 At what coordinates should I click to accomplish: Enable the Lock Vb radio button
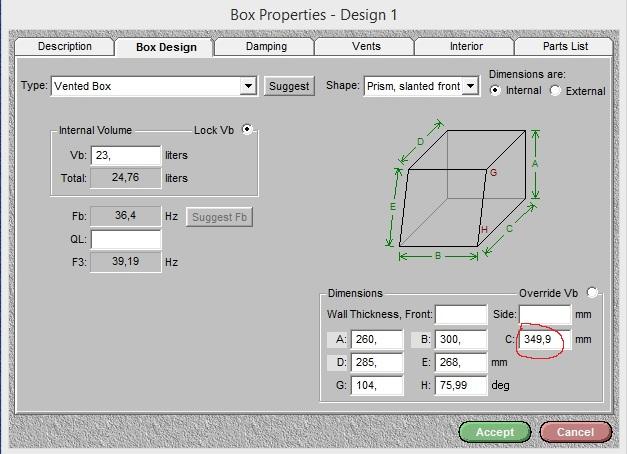[x=248, y=129]
